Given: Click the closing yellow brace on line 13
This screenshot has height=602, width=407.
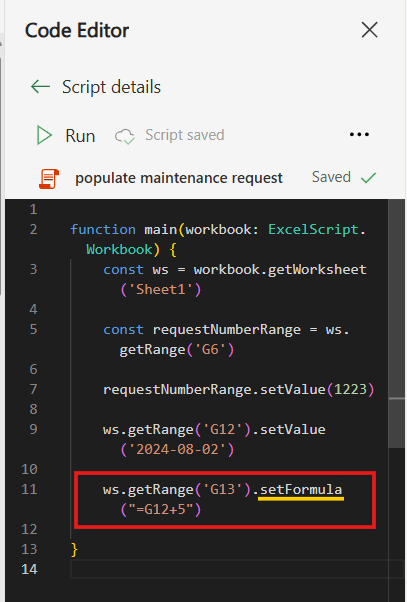Looking at the screenshot, I should 74,550.
